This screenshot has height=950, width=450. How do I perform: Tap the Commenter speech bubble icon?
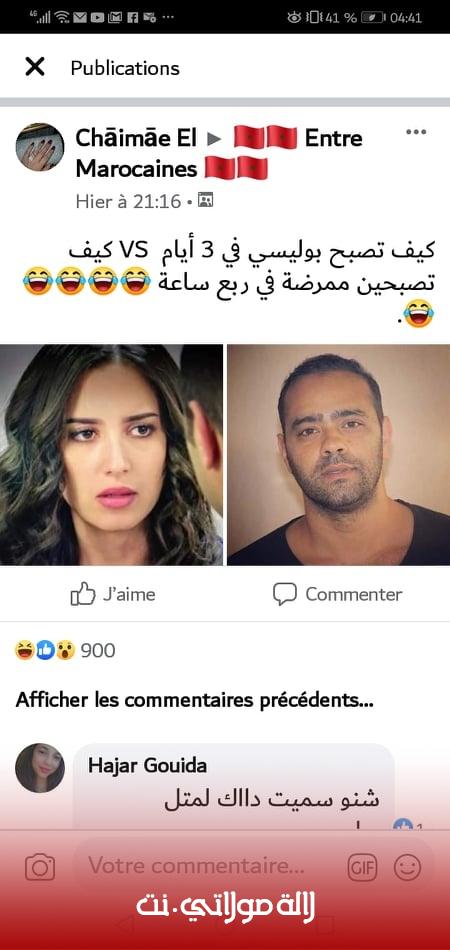coord(285,594)
